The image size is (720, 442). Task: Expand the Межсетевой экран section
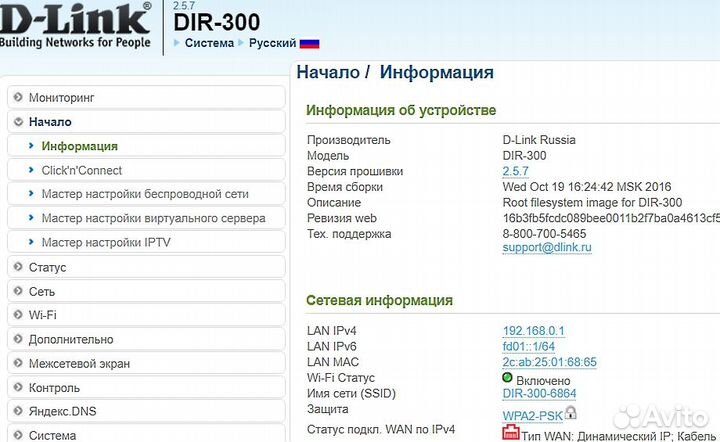tap(146, 364)
